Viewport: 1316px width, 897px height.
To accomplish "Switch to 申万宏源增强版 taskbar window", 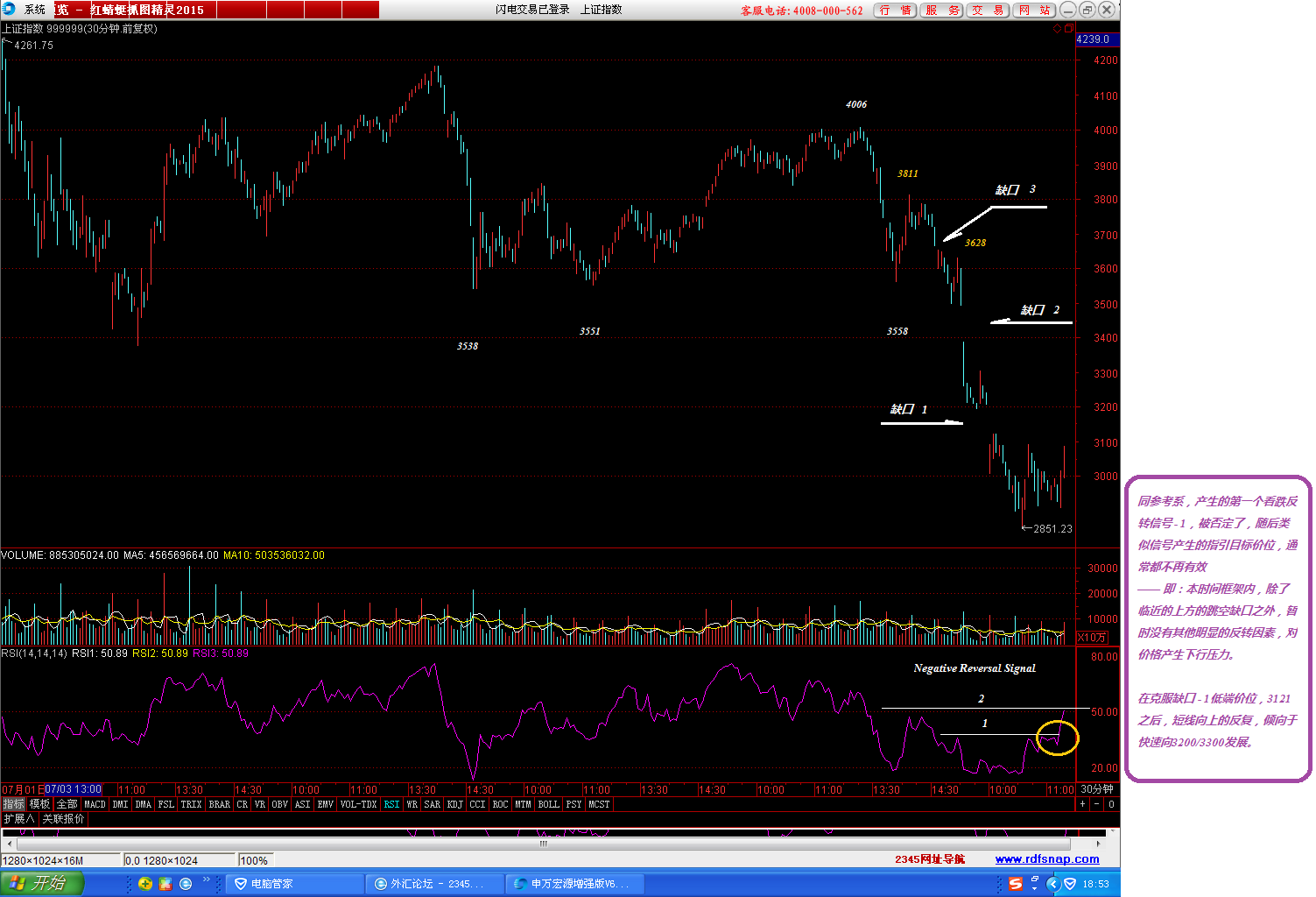I will click(x=576, y=884).
